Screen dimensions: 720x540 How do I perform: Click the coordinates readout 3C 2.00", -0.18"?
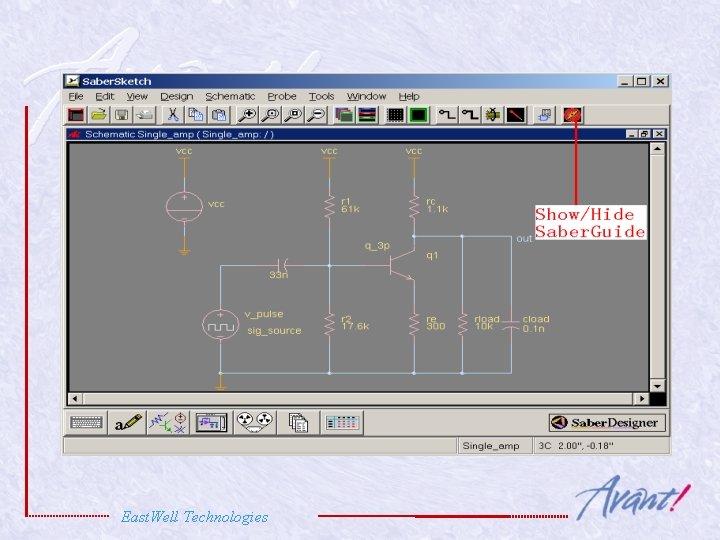coord(576,446)
